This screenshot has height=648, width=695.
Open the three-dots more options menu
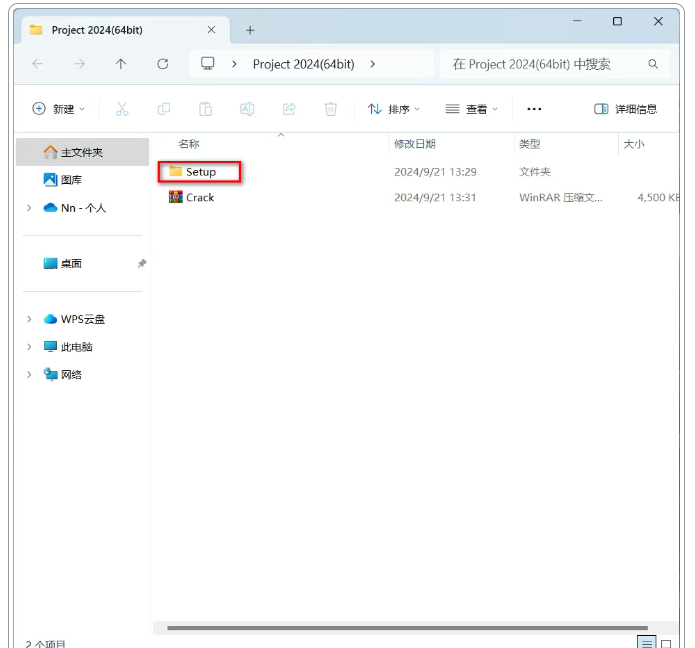click(534, 109)
